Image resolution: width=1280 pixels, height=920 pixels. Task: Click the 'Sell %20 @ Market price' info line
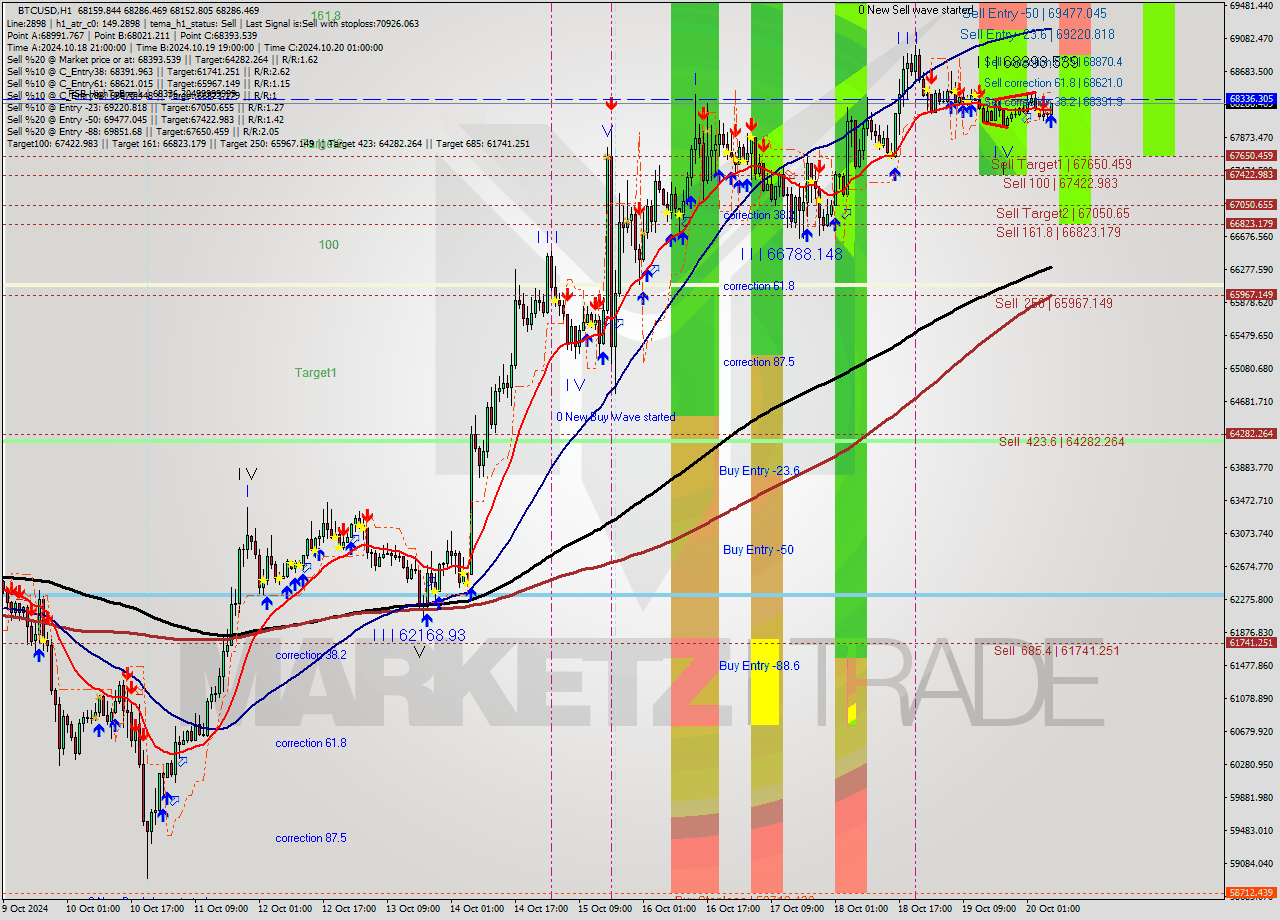tap(162, 60)
